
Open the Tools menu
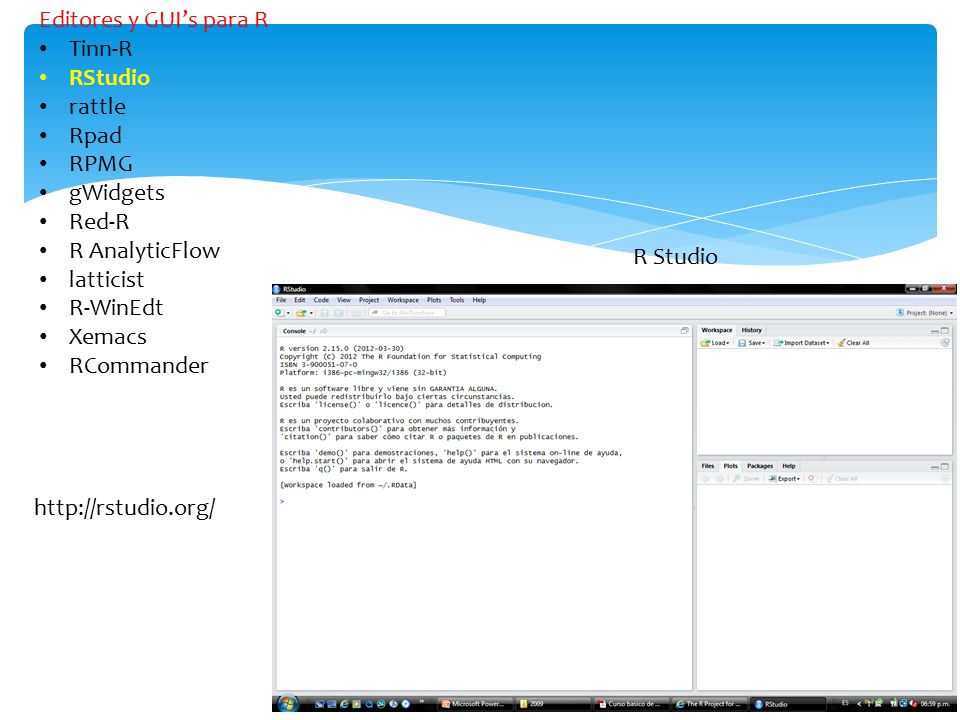pos(457,300)
